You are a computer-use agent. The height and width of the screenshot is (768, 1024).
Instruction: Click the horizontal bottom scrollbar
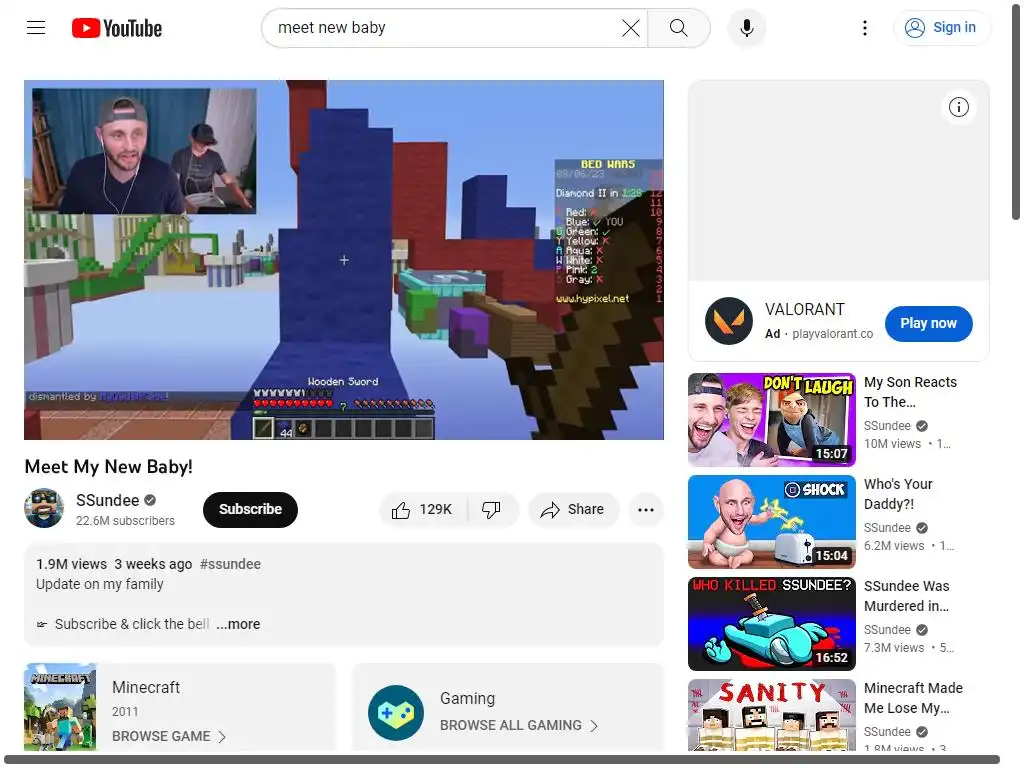pos(502,760)
